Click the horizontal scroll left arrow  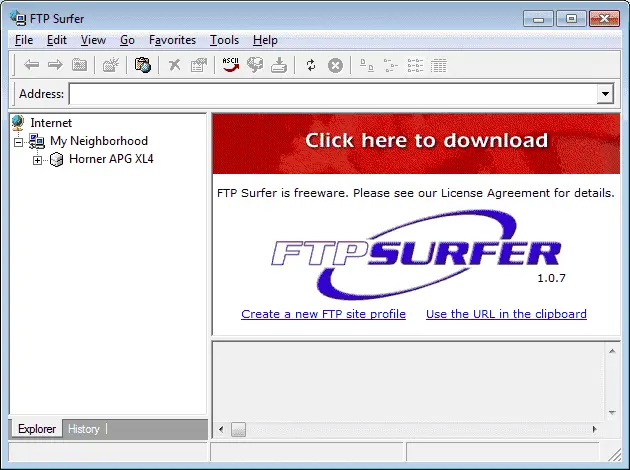[x=221, y=429]
